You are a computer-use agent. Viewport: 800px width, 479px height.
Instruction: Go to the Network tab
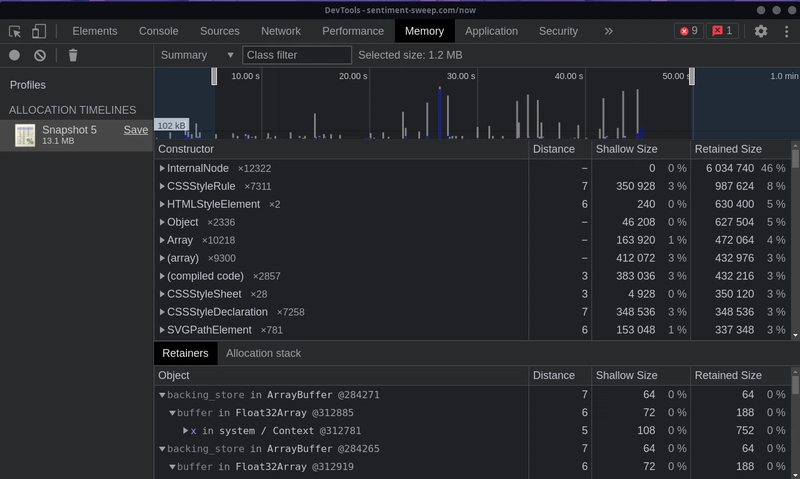coord(281,31)
